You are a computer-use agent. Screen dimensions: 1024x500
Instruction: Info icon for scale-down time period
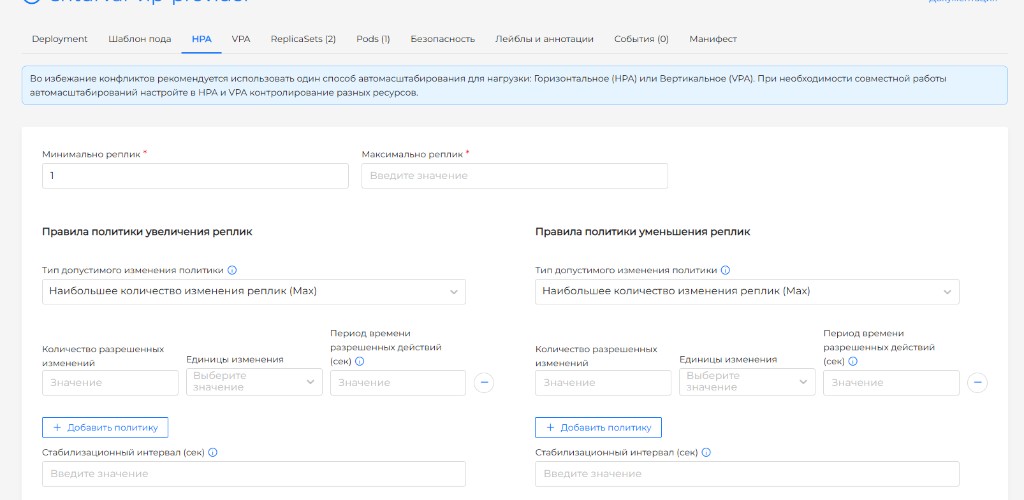(x=853, y=361)
